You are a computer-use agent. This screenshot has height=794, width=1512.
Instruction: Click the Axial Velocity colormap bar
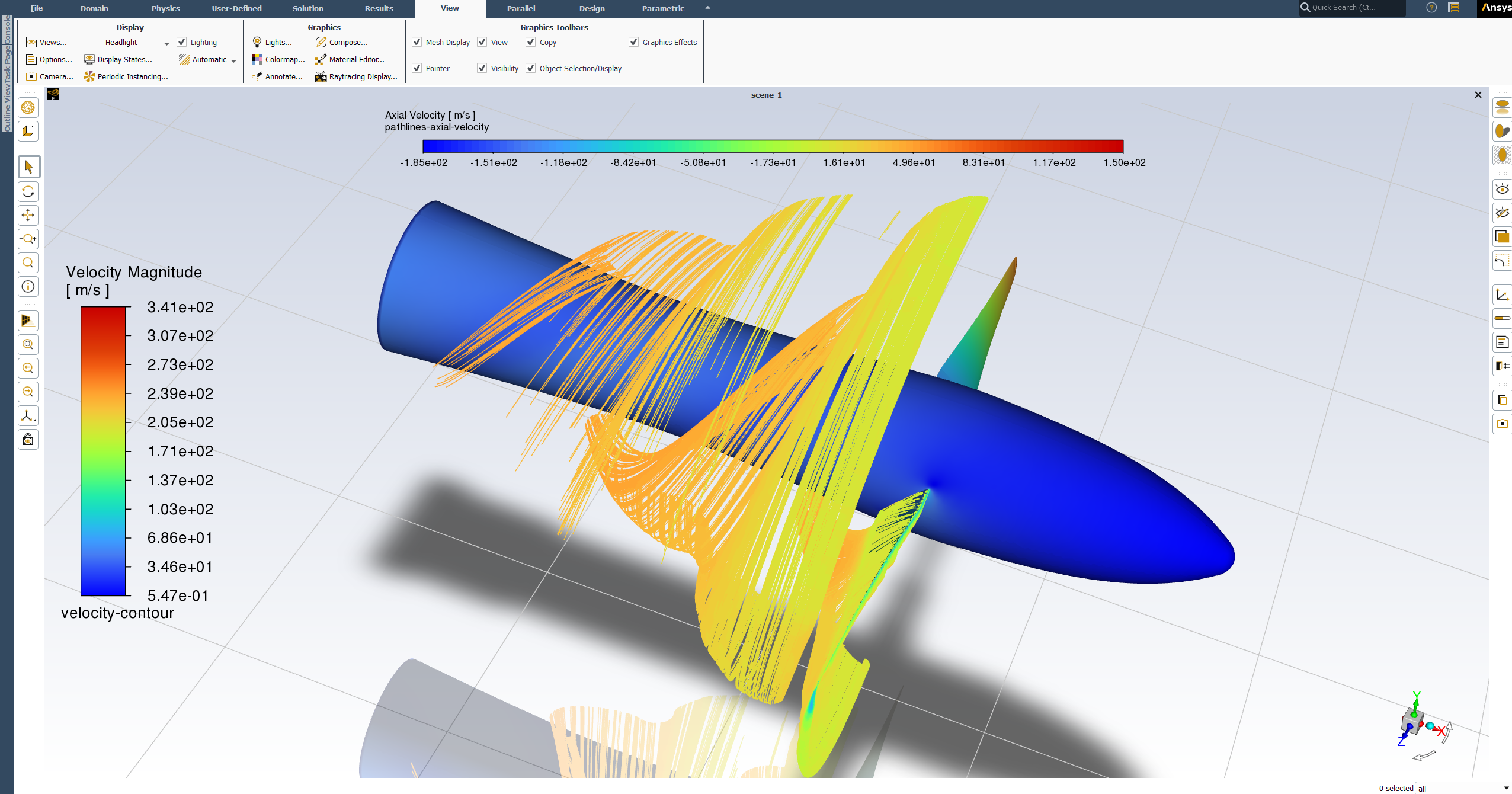coord(773,146)
